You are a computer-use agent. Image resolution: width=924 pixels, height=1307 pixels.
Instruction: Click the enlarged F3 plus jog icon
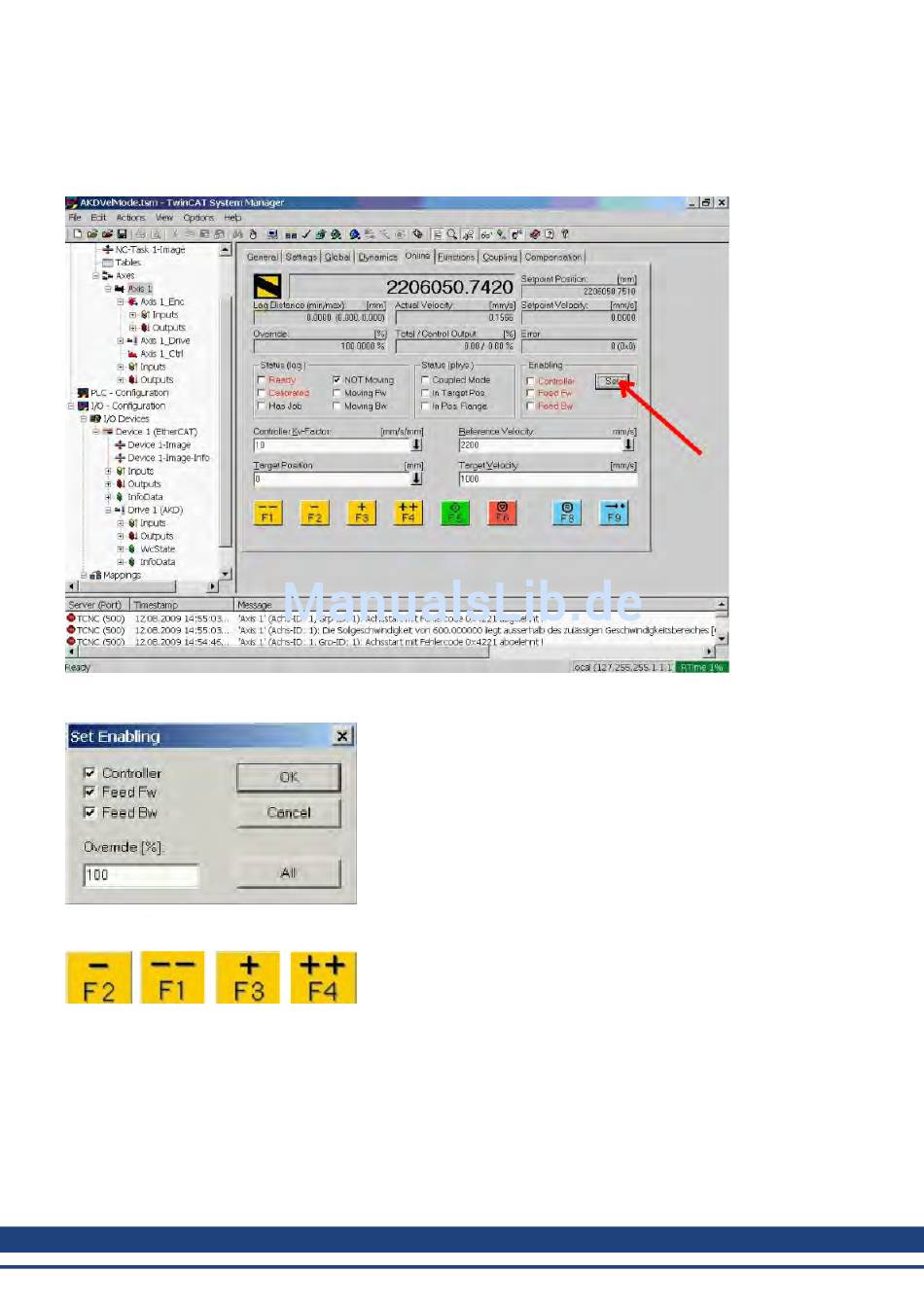[x=249, y=977]
